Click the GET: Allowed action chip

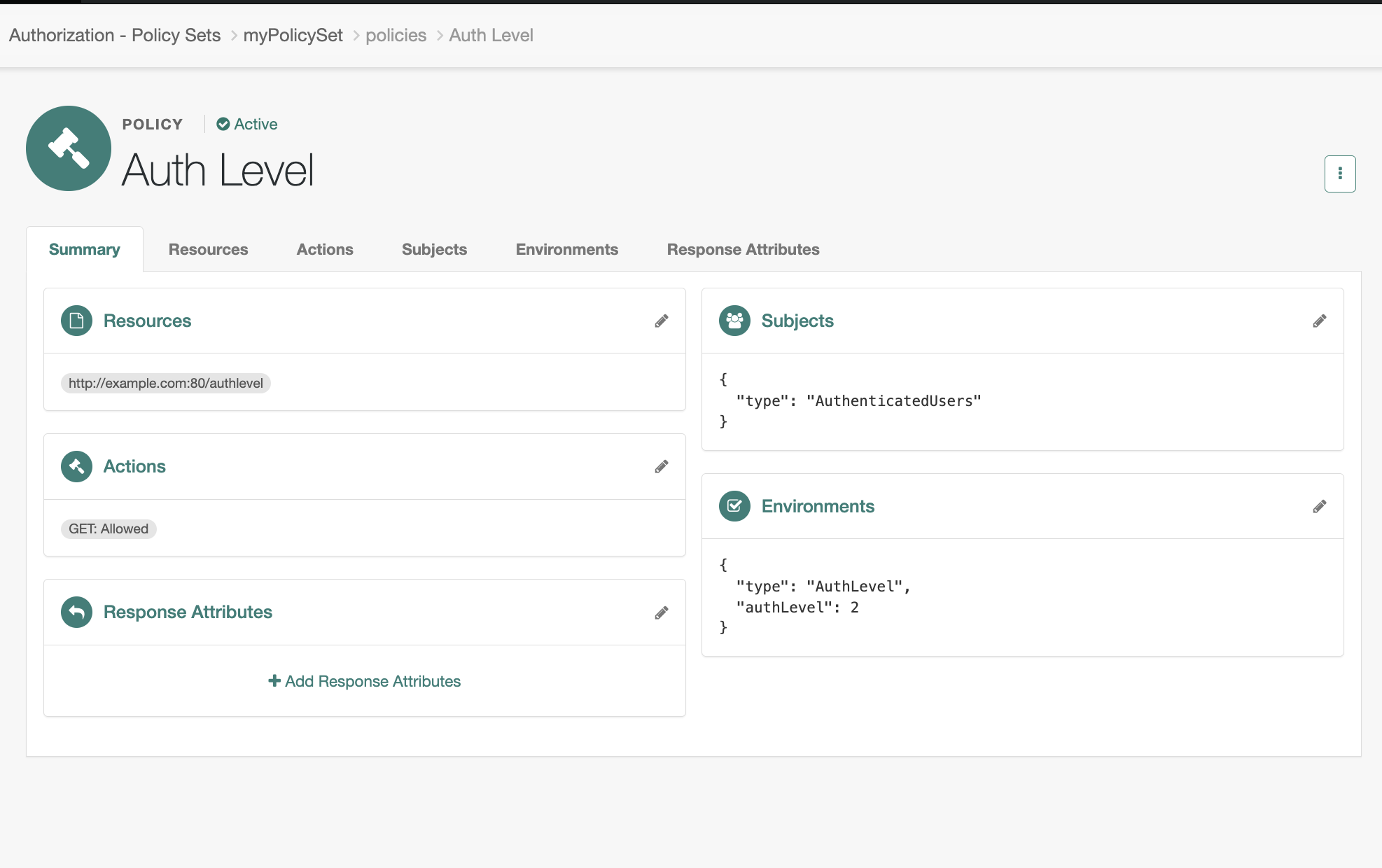tap(108, 528)
